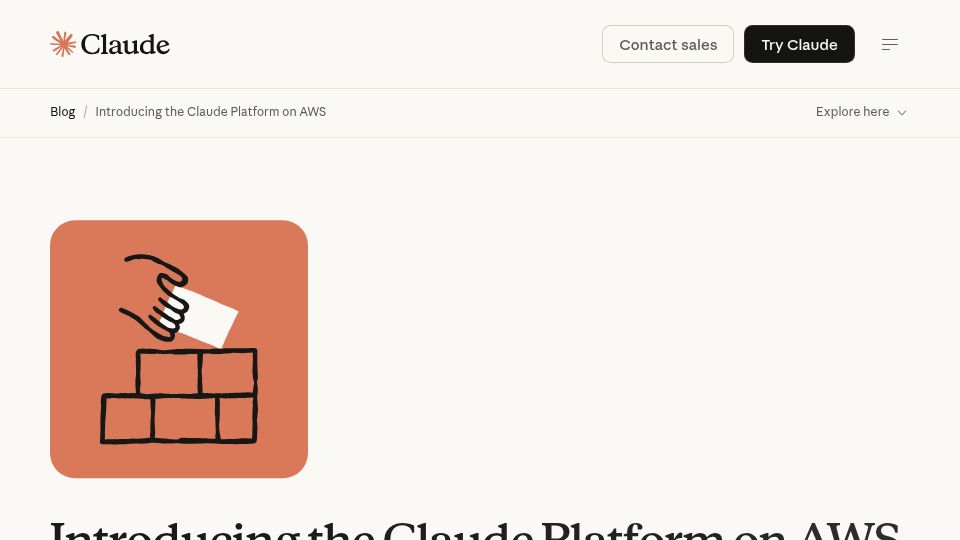Screen dimensions: 960x540
Task: Expand the Explore here dropdown
Action: click(861, 112)
